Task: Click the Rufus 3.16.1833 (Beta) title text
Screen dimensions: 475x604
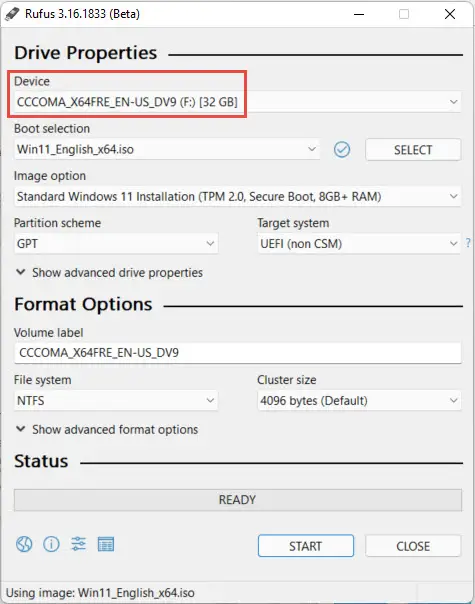Action: point(82,14)
